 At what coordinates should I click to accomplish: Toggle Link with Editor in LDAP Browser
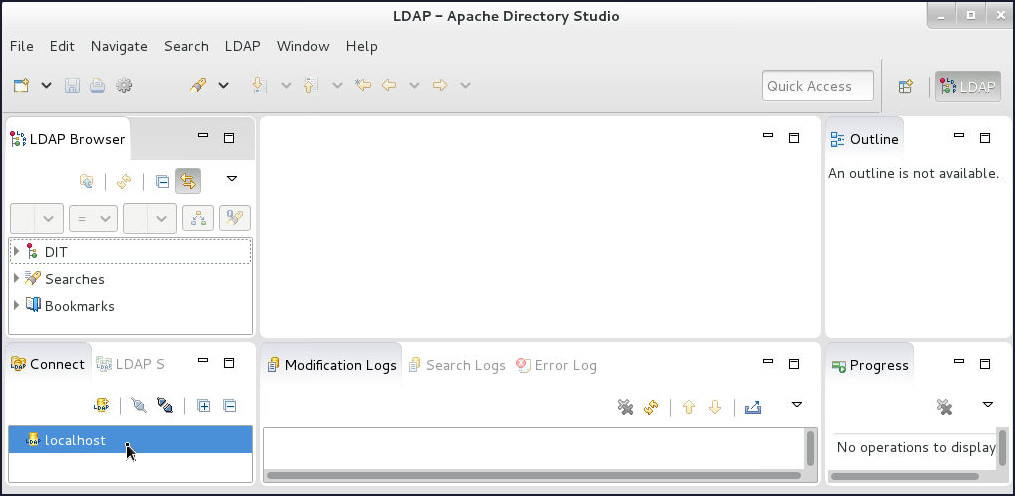[188, 181]
